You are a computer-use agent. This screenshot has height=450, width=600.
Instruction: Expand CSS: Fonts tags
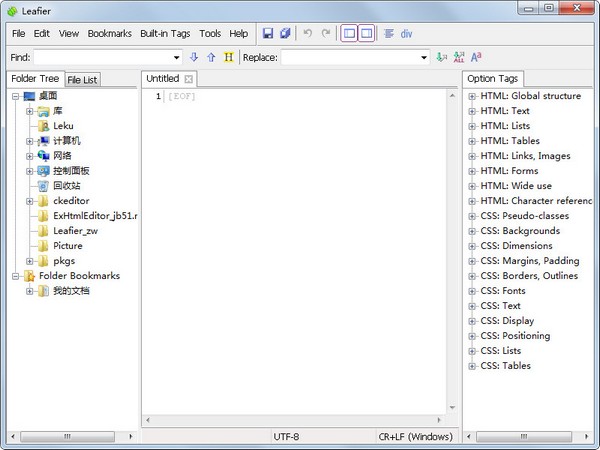click(x=472, y=291)
